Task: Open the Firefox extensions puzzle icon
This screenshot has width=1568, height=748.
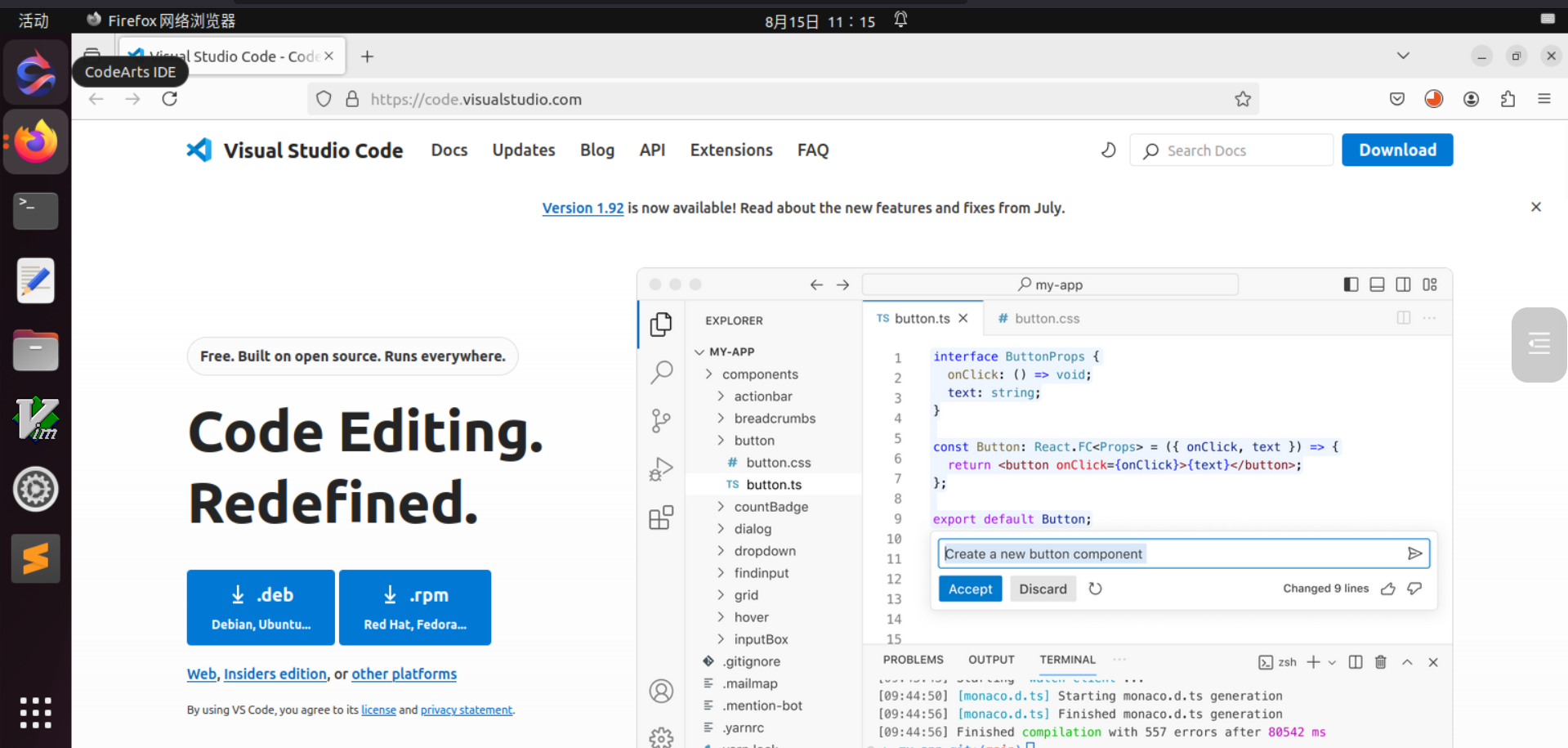Action: pos(1508,99)
